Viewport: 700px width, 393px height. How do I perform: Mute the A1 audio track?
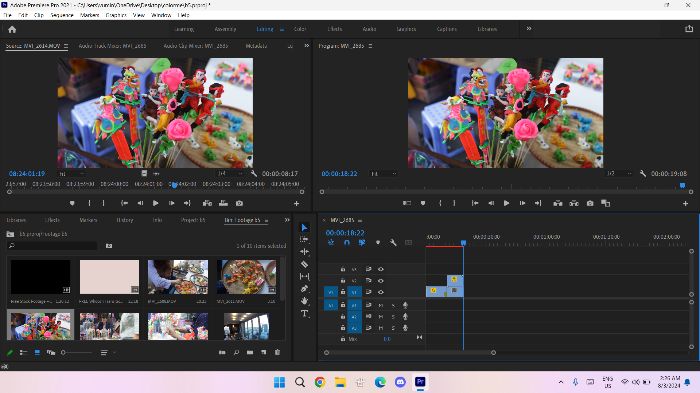(x=381, y=305)
